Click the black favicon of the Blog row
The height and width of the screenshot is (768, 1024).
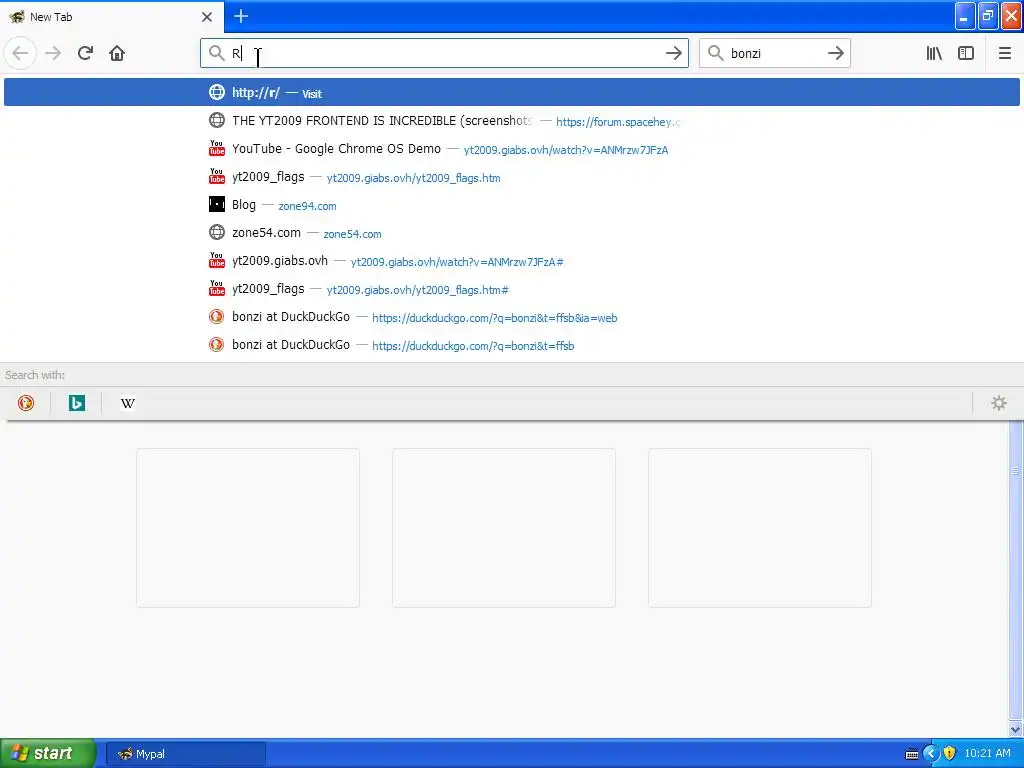click(x=217, y=204)
